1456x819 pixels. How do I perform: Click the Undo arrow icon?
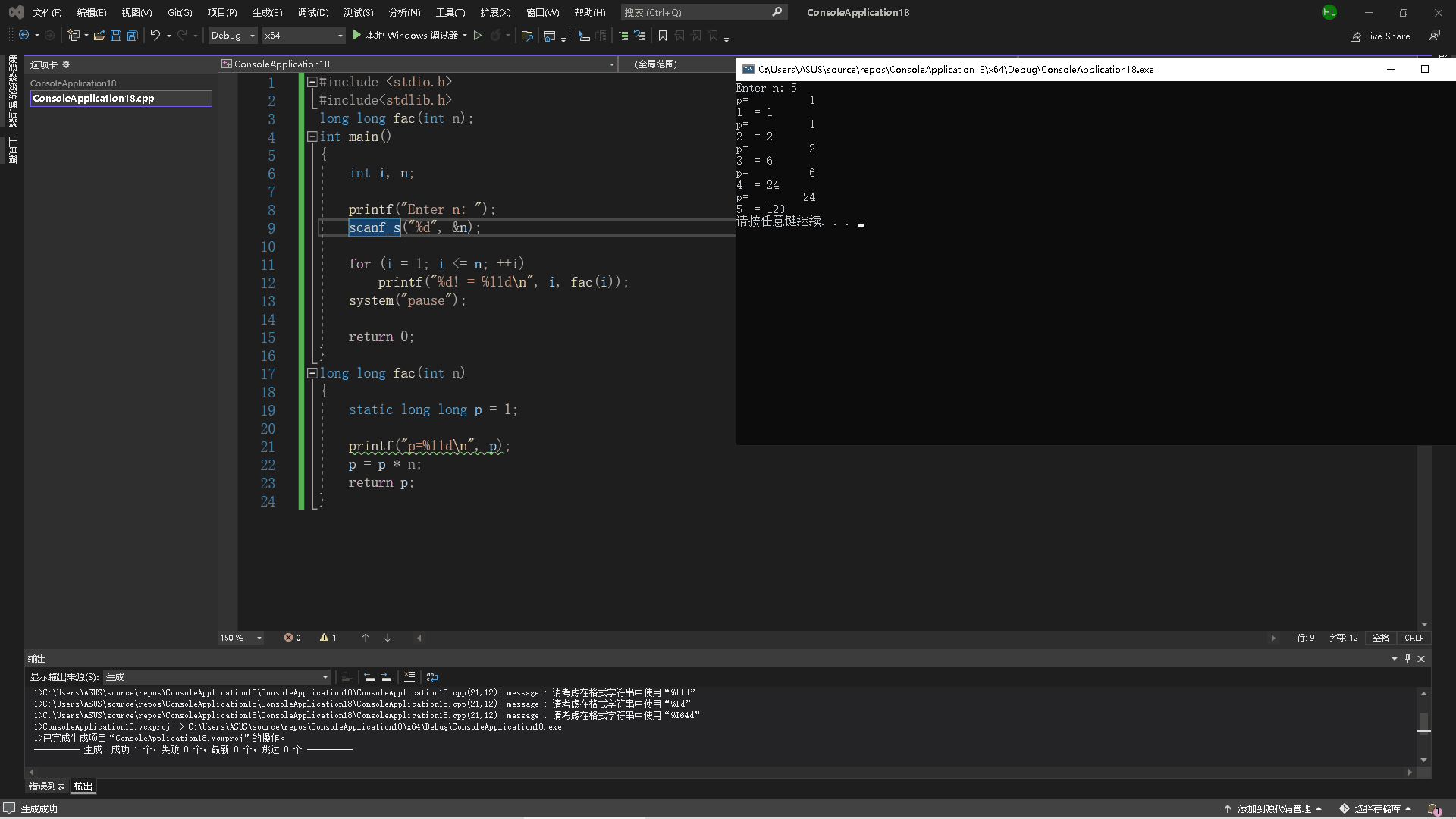[x=155, y=36]
